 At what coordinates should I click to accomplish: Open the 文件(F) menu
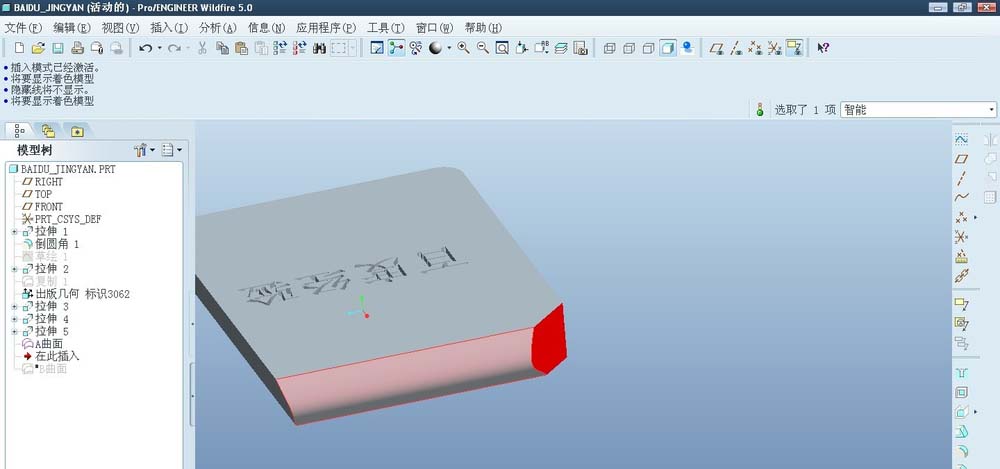tap(23, 28)
